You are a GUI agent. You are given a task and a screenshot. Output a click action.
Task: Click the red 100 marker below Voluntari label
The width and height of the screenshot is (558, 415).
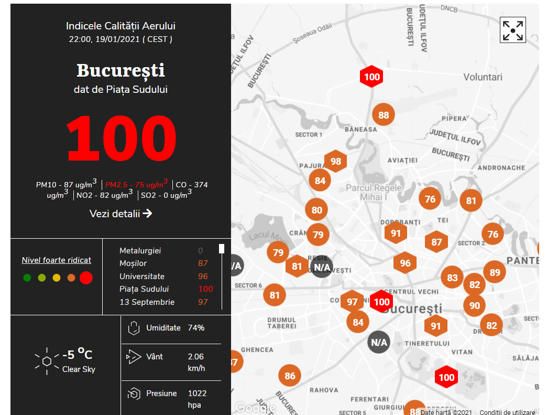coord(372,77)
